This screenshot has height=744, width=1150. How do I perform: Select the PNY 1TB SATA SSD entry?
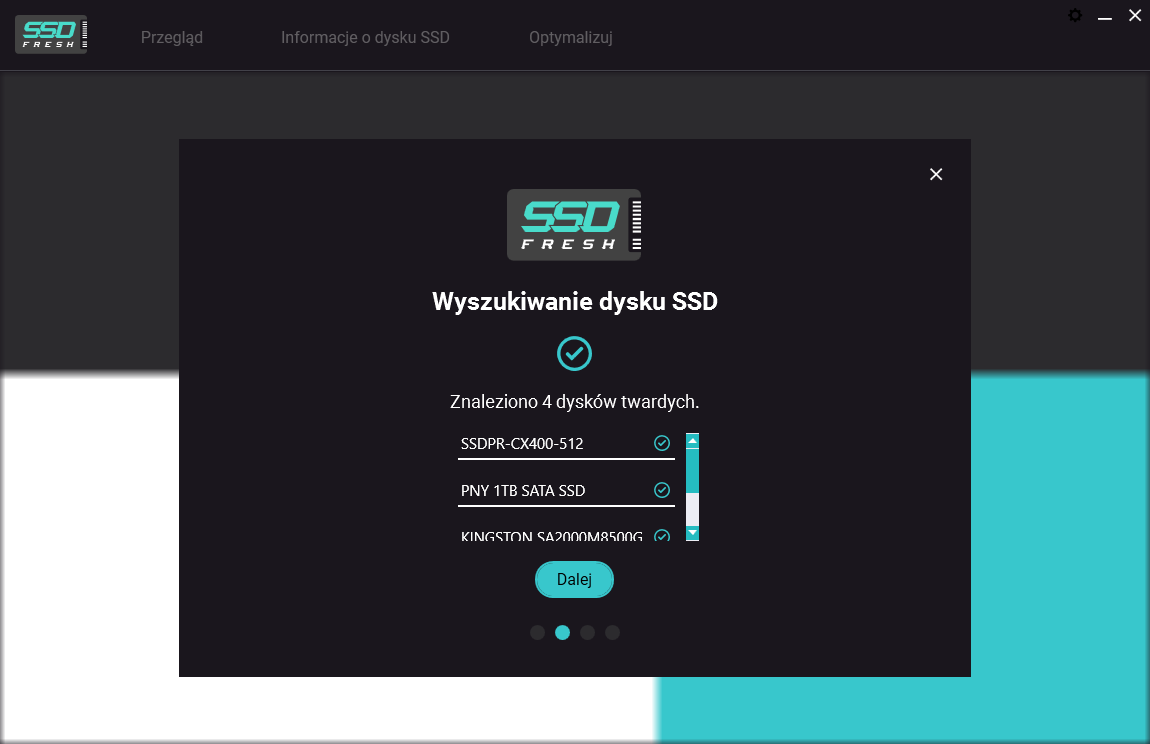tap(566, 491)
